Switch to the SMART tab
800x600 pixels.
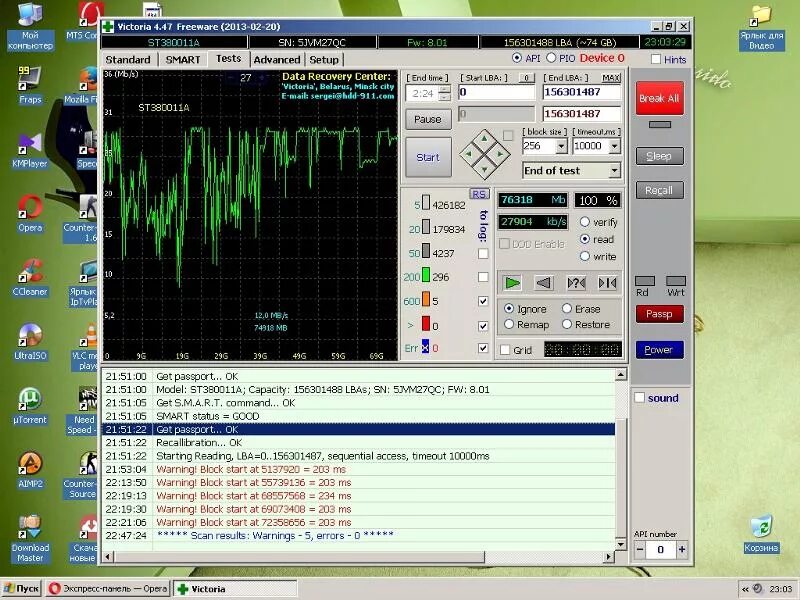point(183,60)
